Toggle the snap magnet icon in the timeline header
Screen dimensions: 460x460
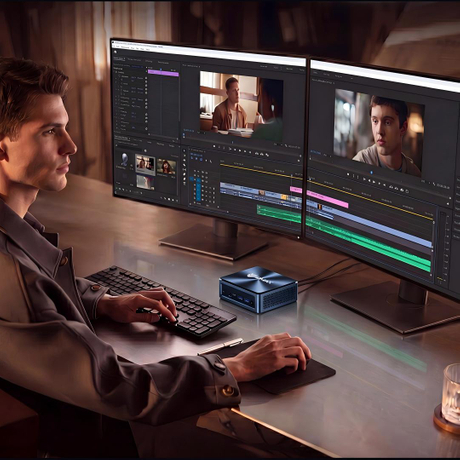tap(197, 159)
